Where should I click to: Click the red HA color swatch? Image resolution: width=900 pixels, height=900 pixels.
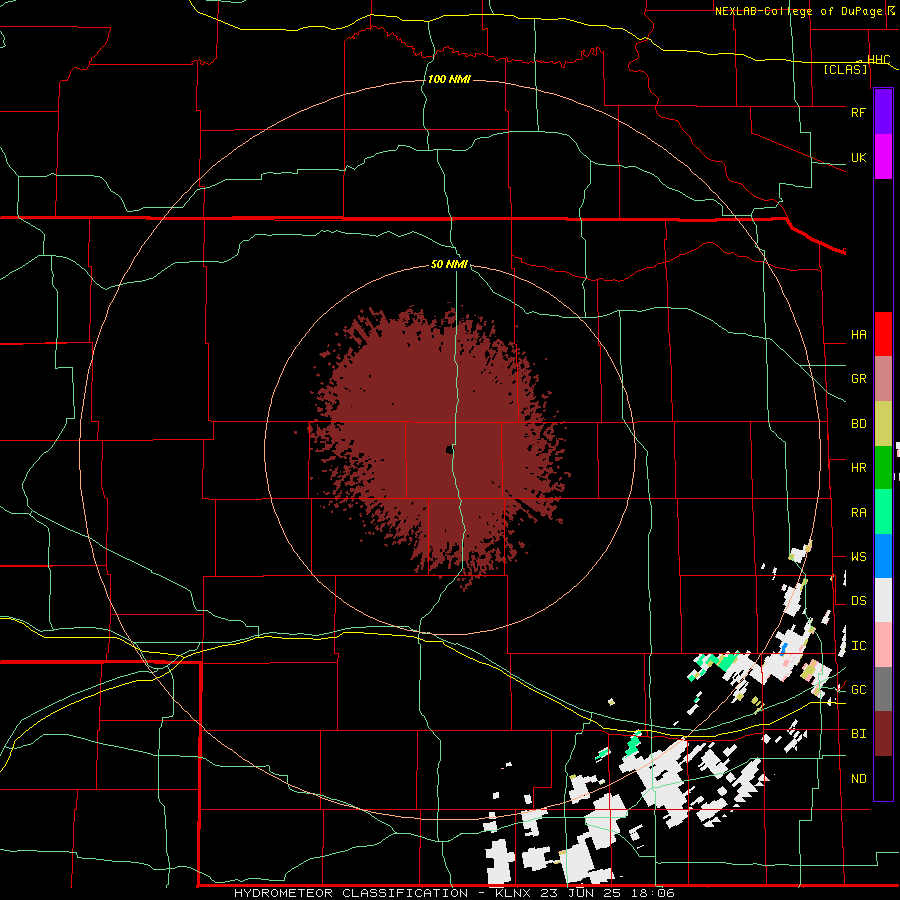(883, 334)
